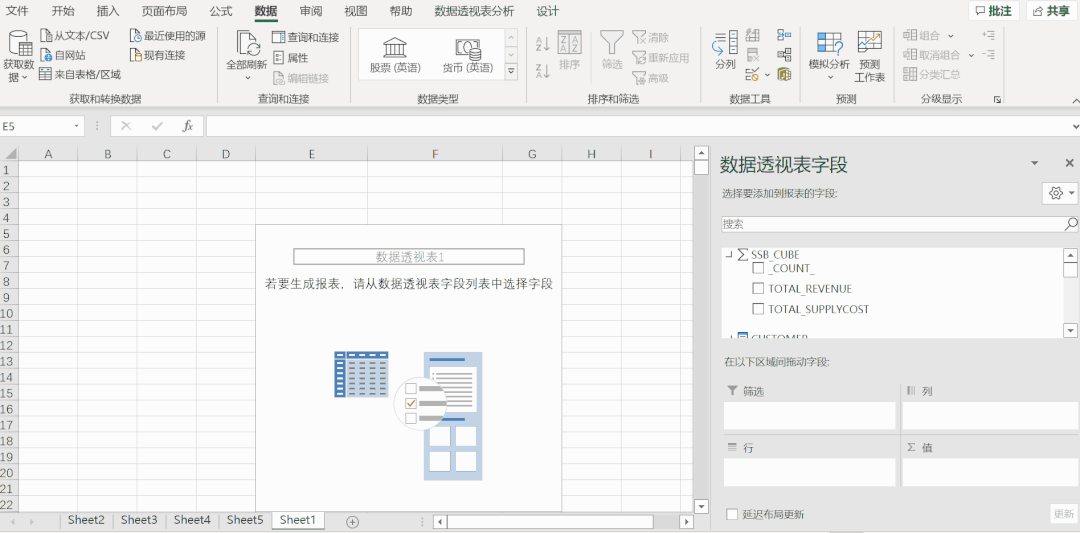Run Text to Columns (分列)
1080x533 pixels.
click(725, 51)
